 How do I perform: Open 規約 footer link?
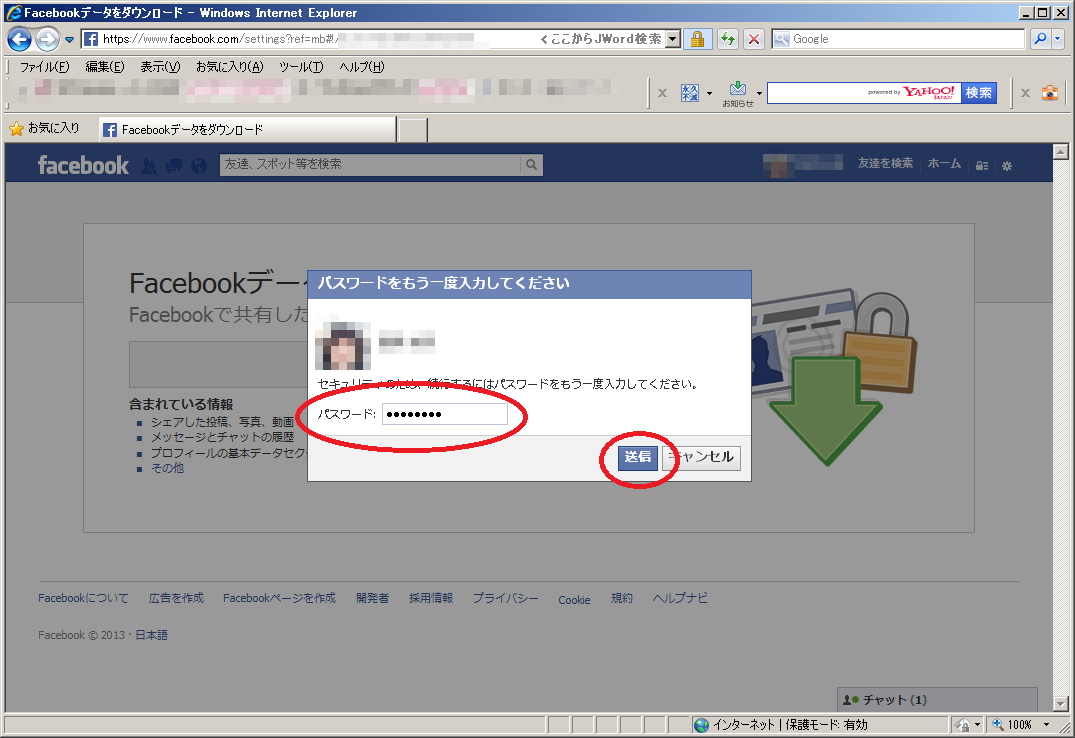[622, 598]
